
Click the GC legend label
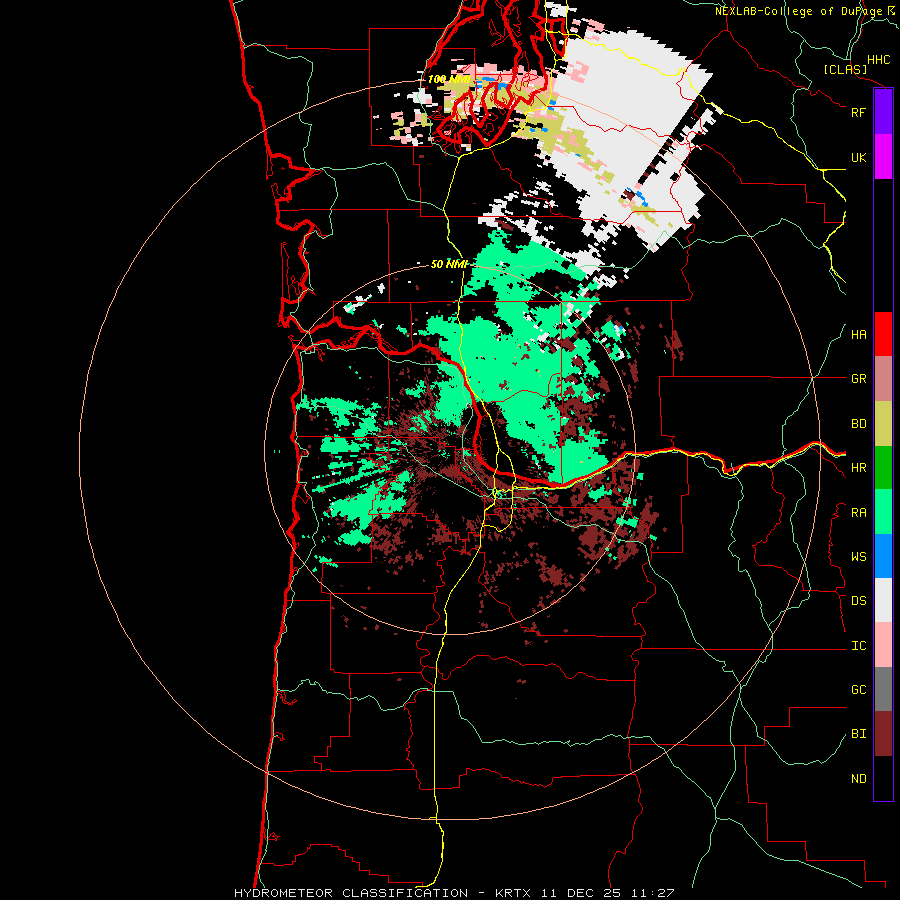coord(858,690)
